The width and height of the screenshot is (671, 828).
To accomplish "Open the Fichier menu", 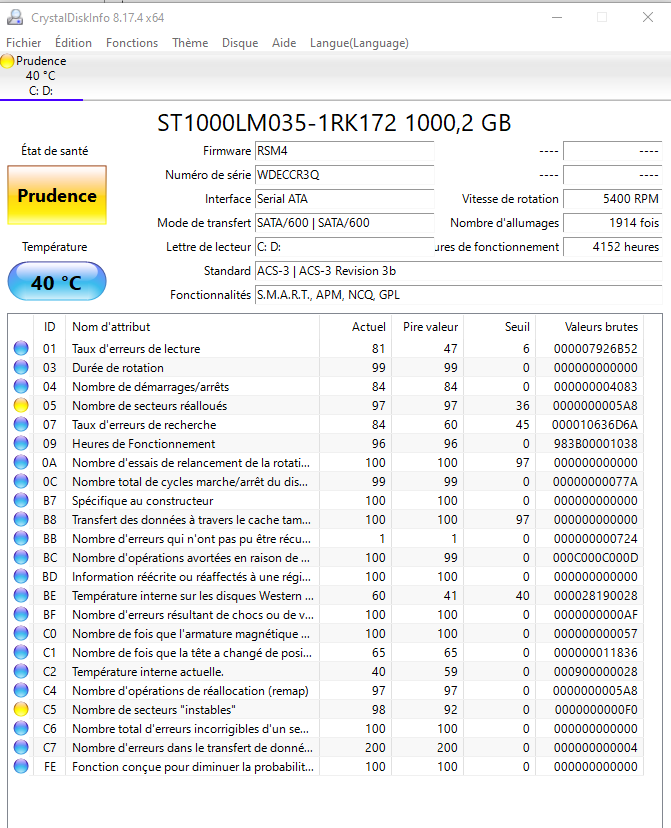I will click(24, 43).
